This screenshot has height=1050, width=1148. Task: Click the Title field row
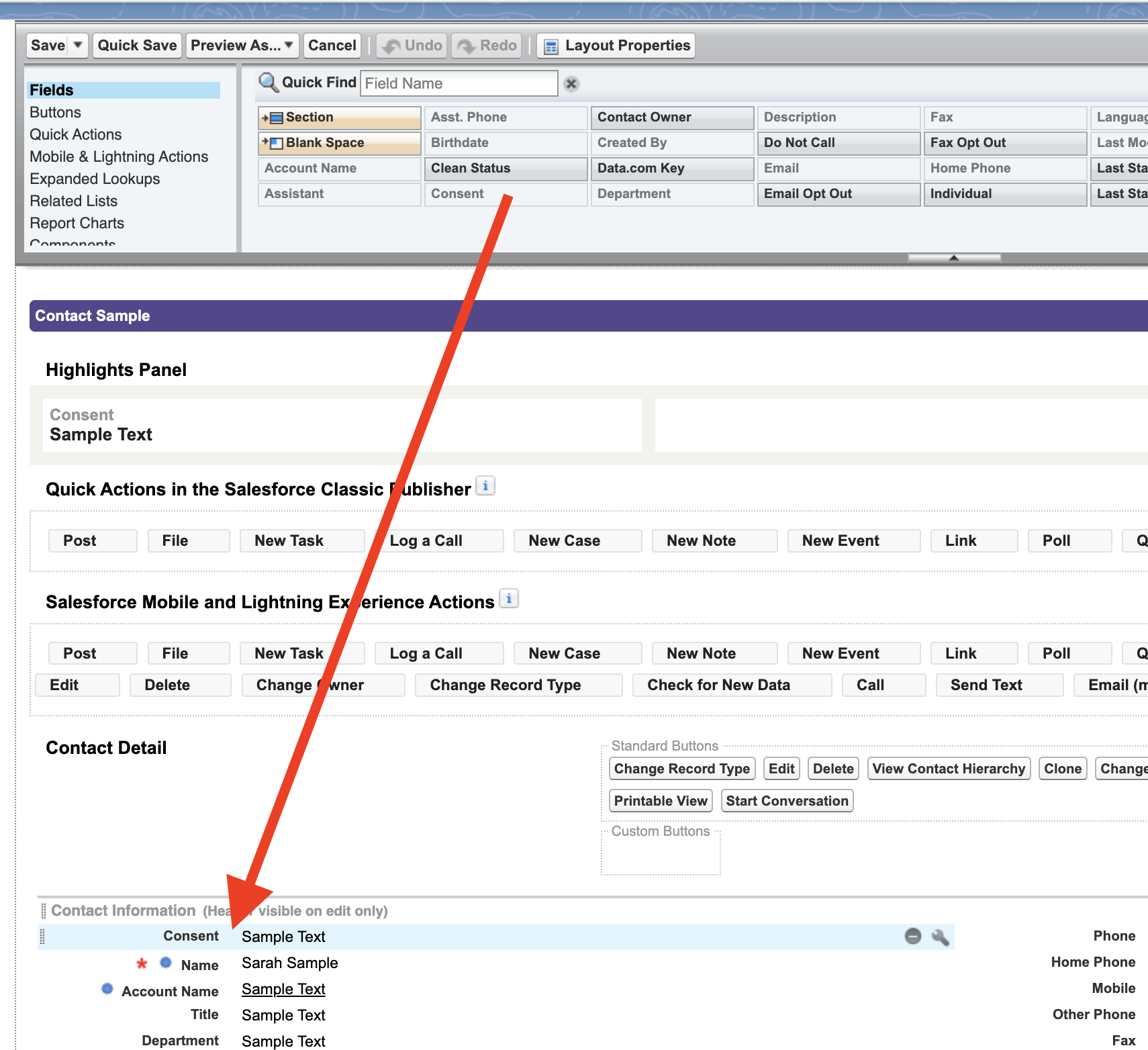tap(497, 1015)
